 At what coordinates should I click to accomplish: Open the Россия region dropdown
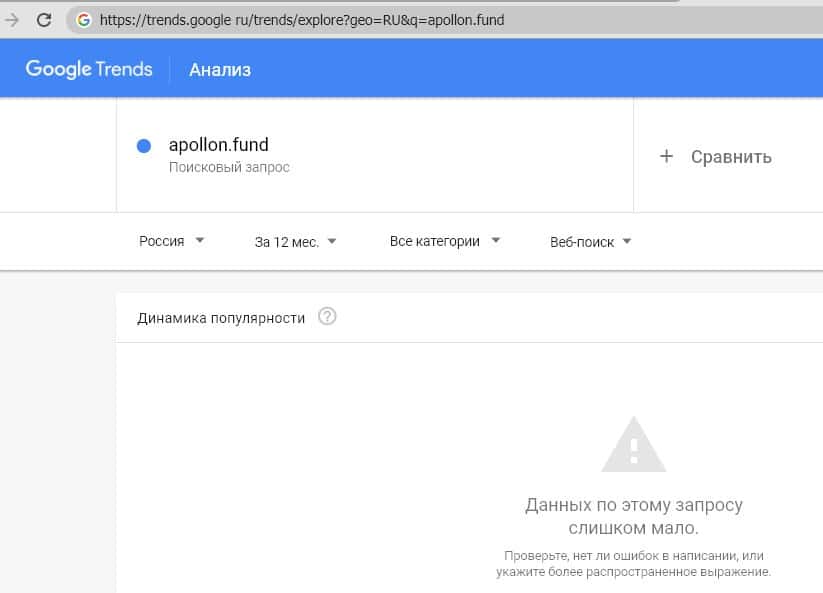pos(172,241)
